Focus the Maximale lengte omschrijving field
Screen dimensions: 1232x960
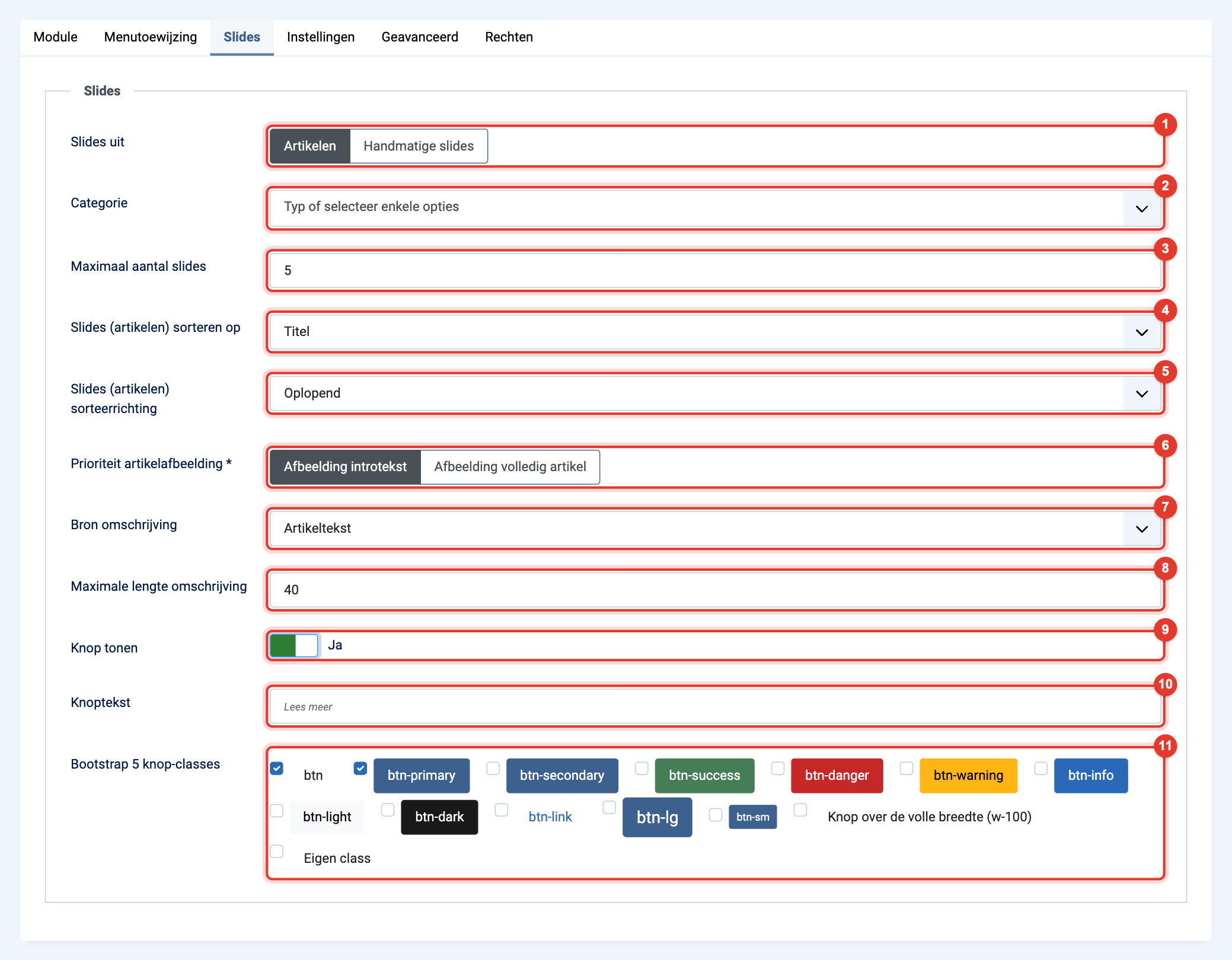(716, 590)
